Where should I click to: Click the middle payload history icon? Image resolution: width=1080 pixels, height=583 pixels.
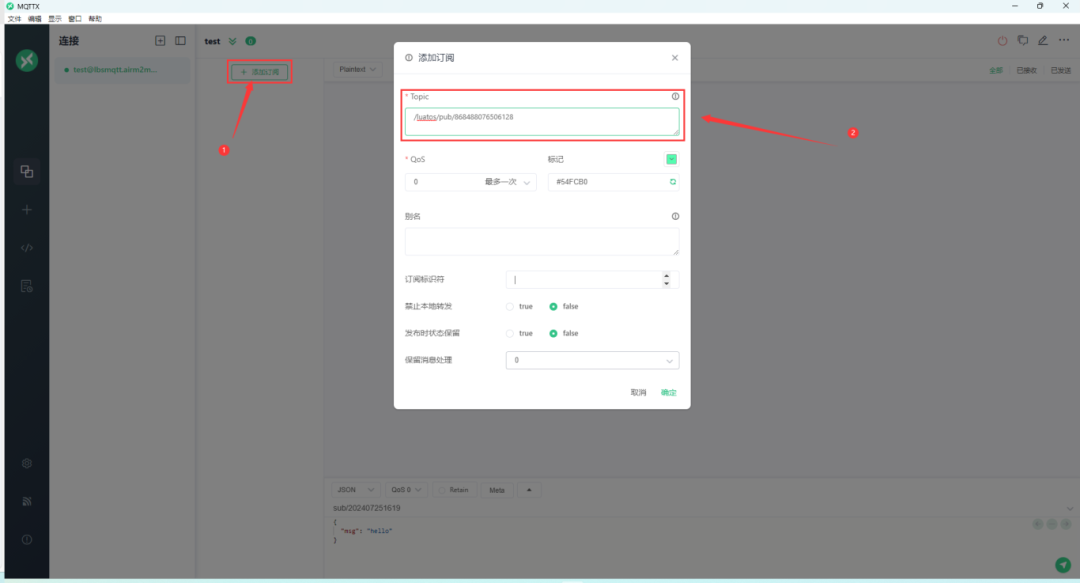tap(1052, 524)
